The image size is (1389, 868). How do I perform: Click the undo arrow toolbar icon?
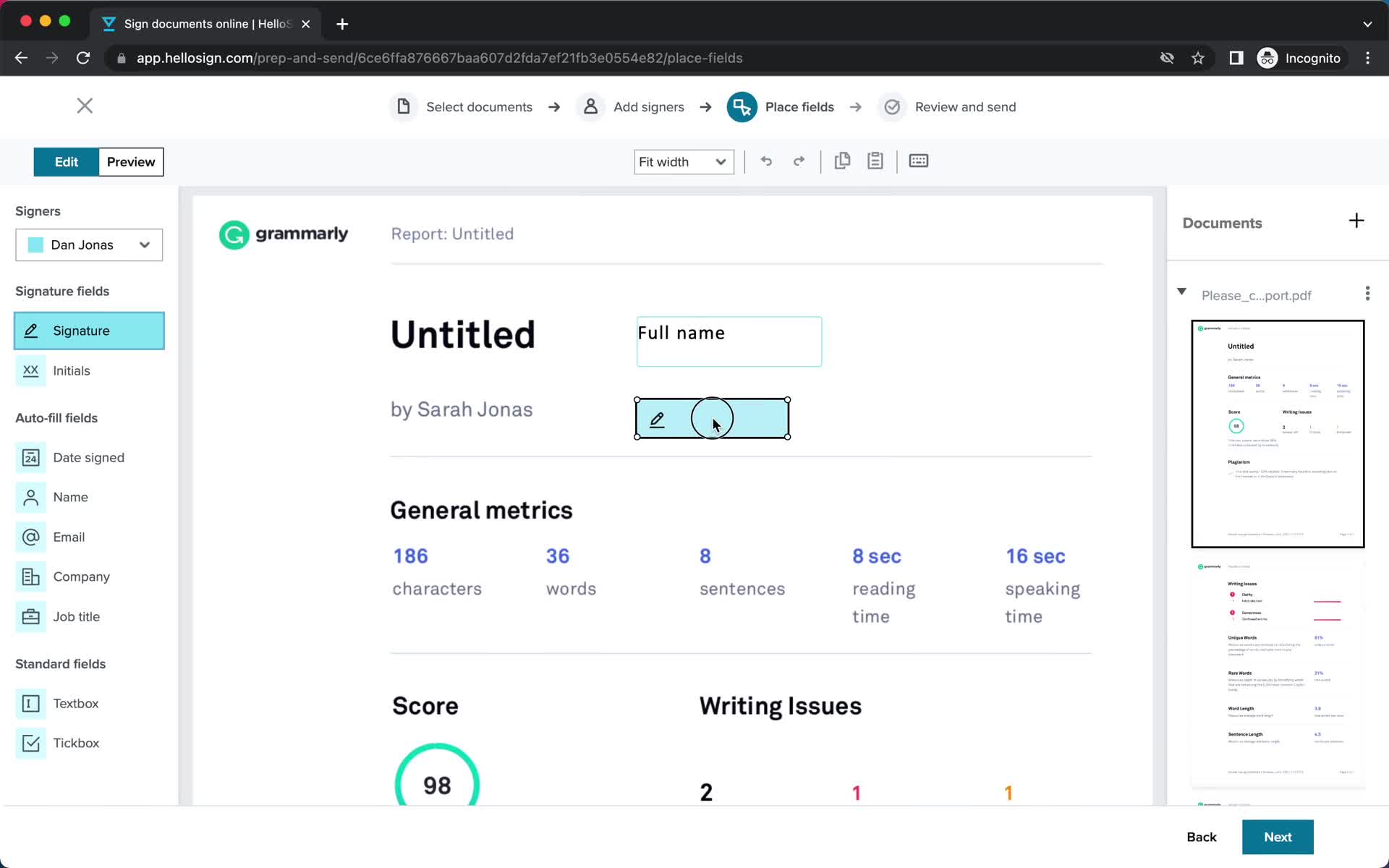pos(766,162)
